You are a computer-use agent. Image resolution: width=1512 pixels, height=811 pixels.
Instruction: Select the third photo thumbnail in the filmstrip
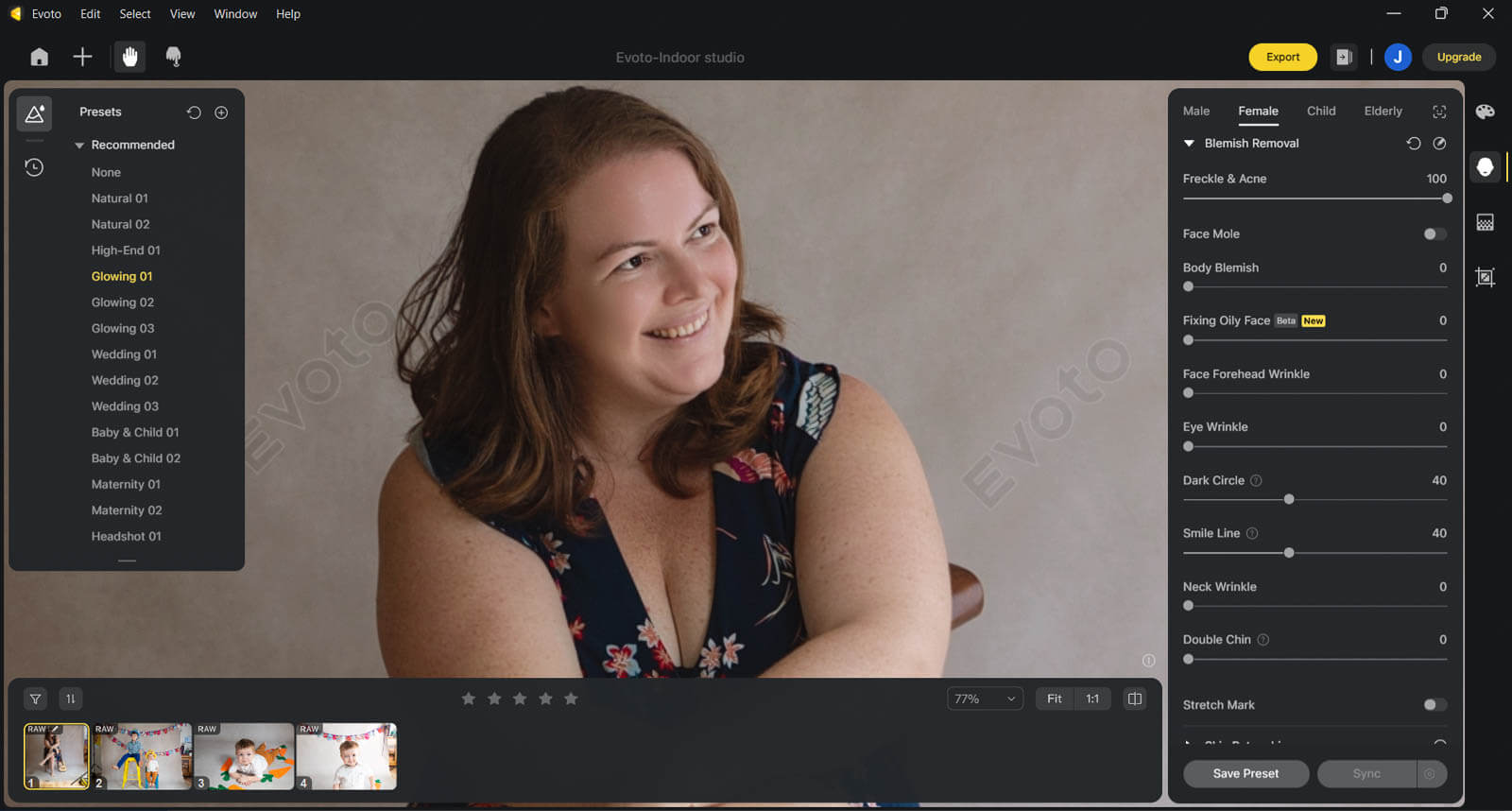(x=244, y=756)
